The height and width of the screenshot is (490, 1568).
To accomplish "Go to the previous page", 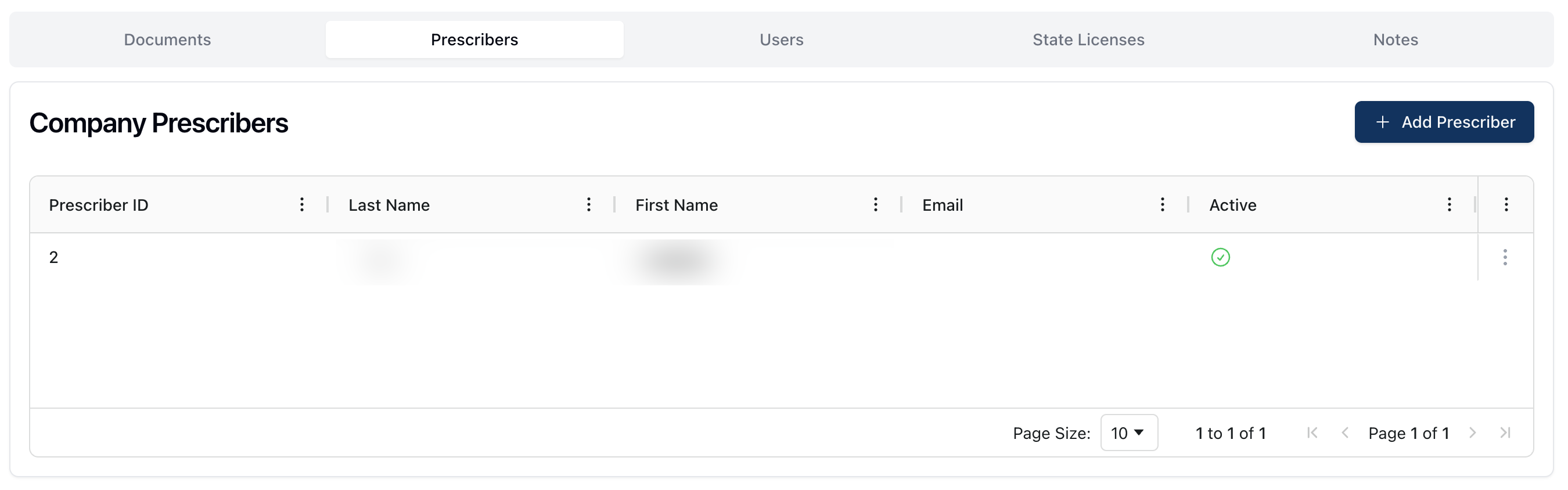I will pos(1345,433).
